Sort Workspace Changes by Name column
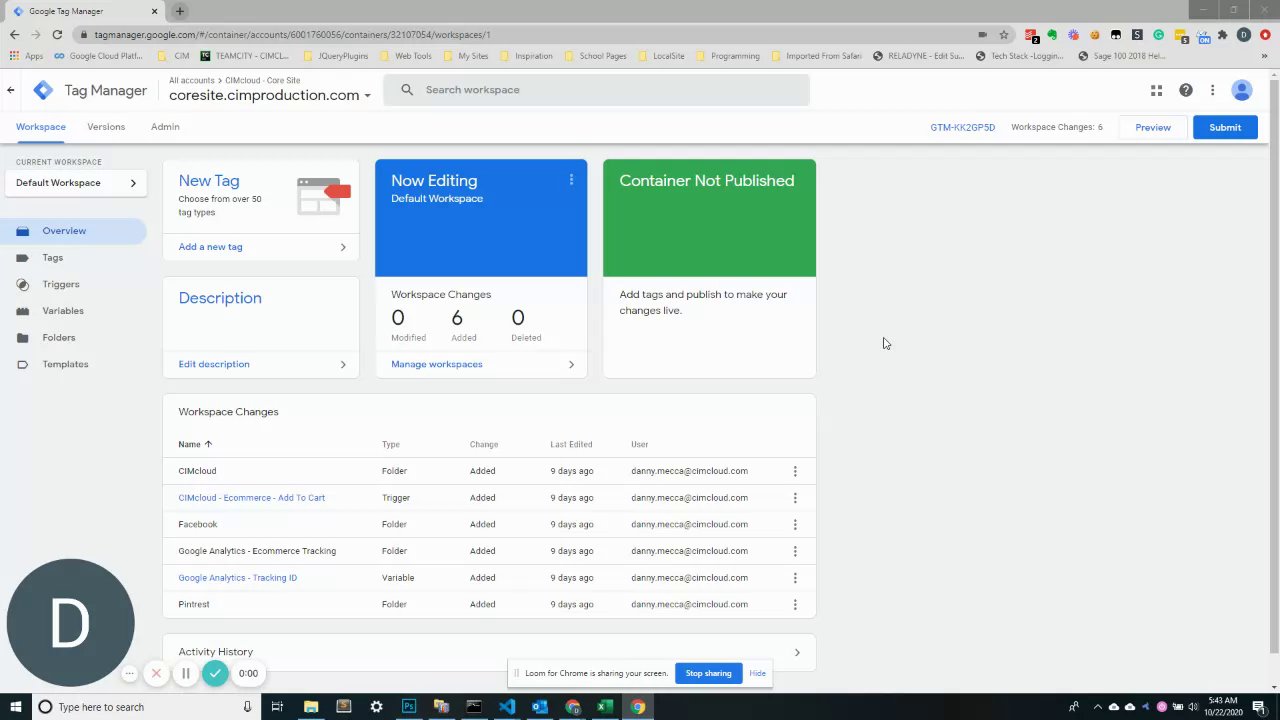This screenshot has width=1280, height=720. (195, 444)
